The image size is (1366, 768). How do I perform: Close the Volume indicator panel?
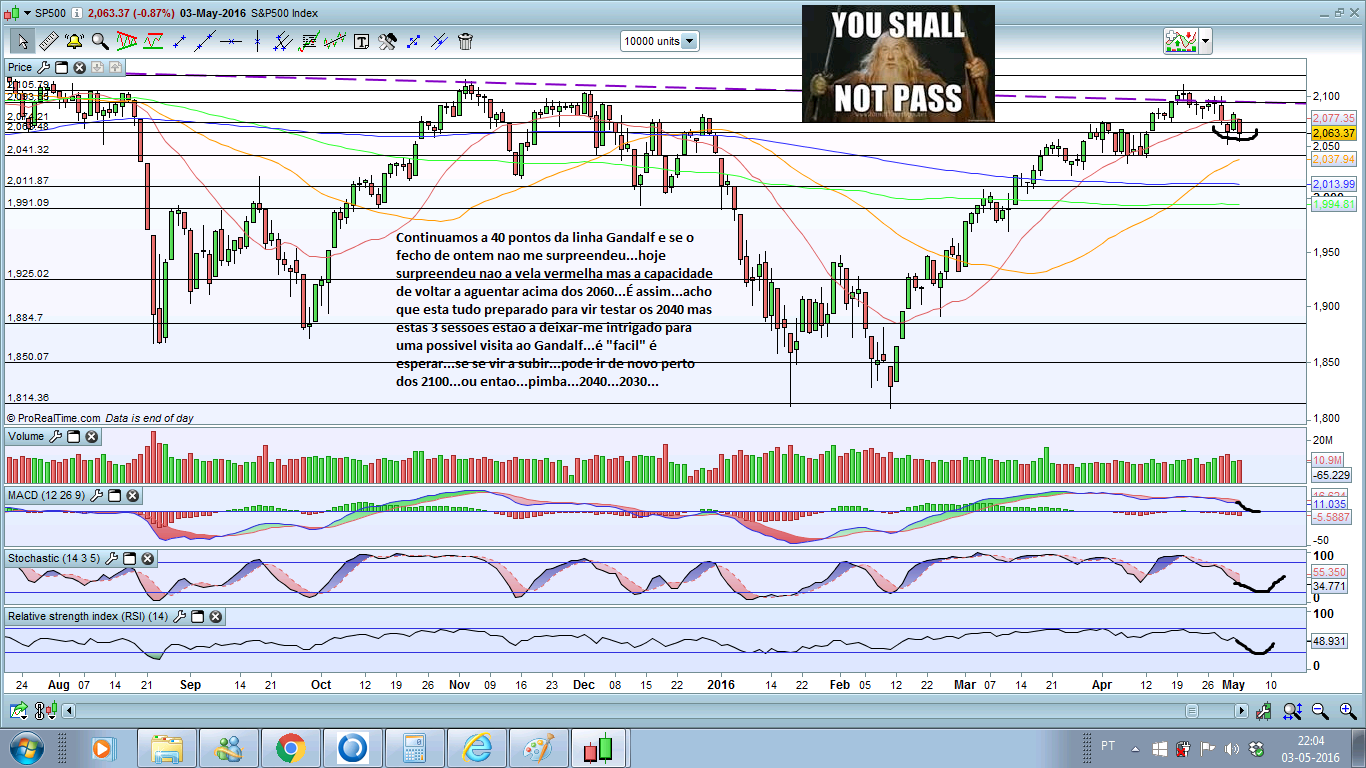92,436
